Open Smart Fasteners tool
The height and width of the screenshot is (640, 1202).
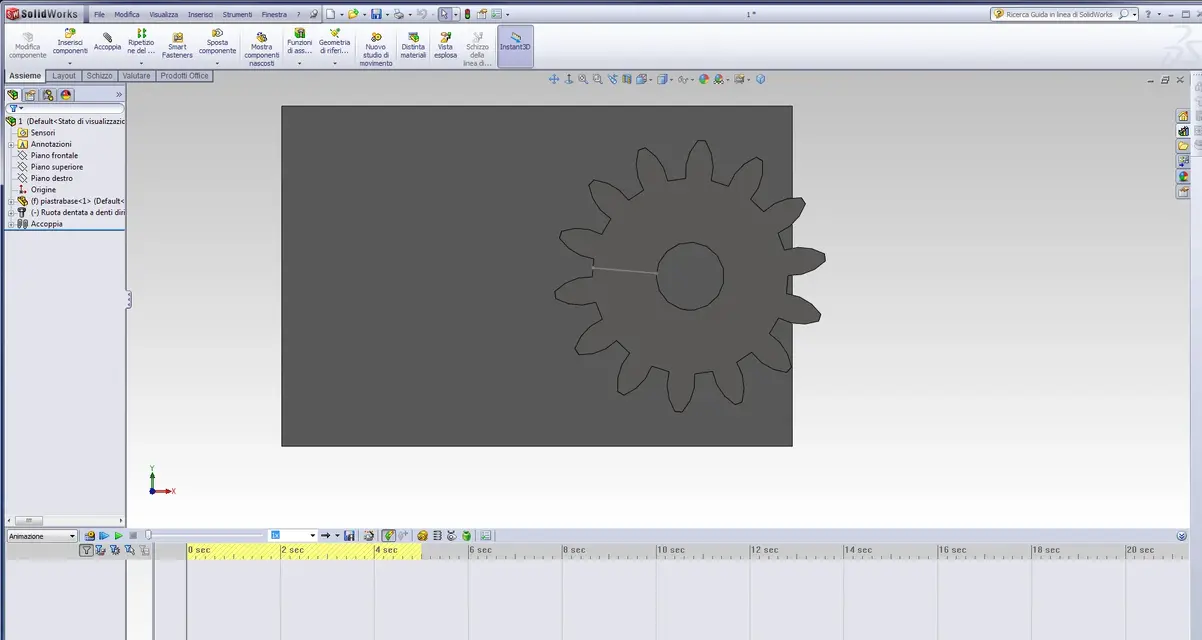pyautogui.click(x=177, y=45)
